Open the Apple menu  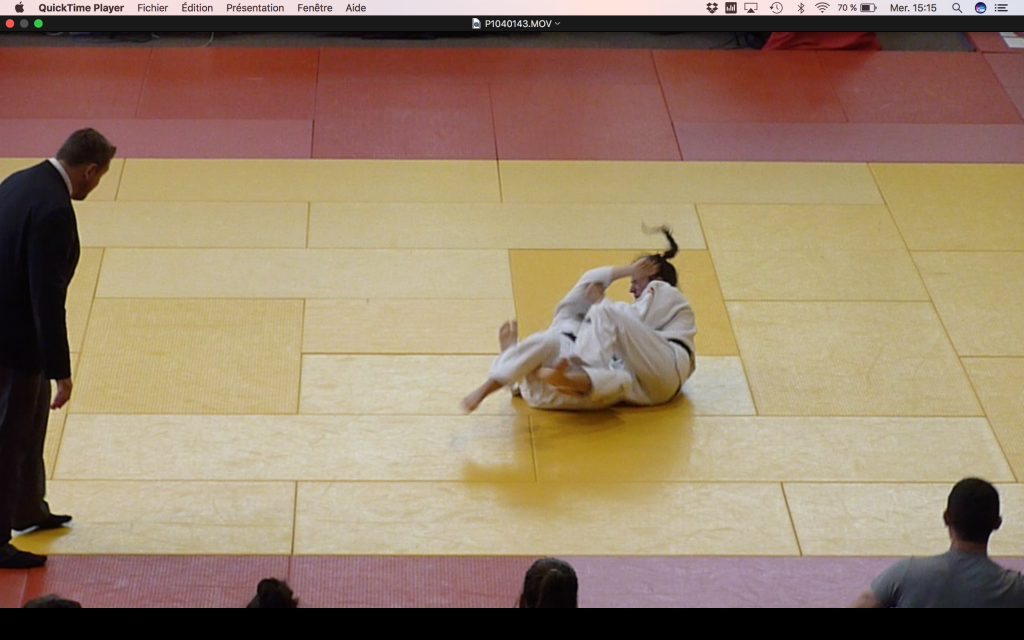point(19,8)
